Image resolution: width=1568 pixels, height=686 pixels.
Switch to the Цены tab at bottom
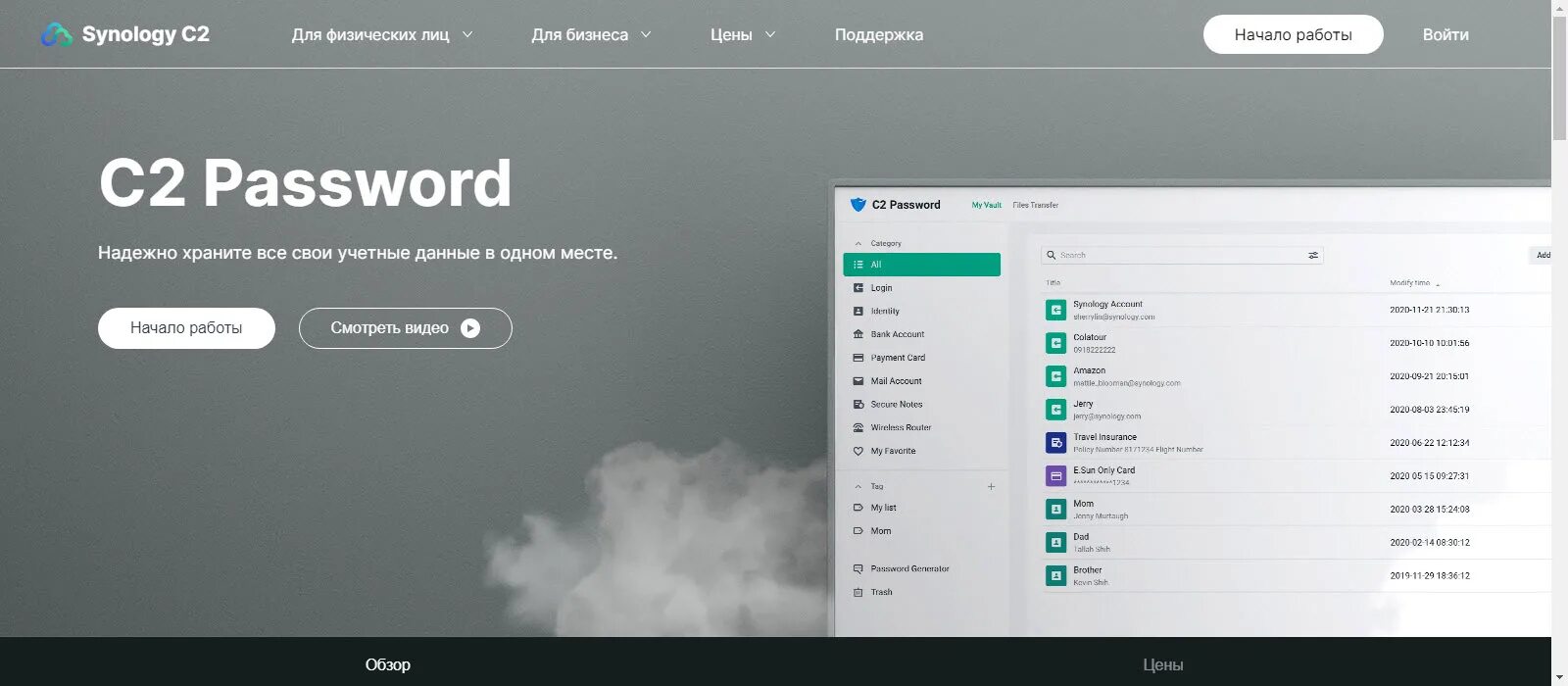coord(1163,664)
